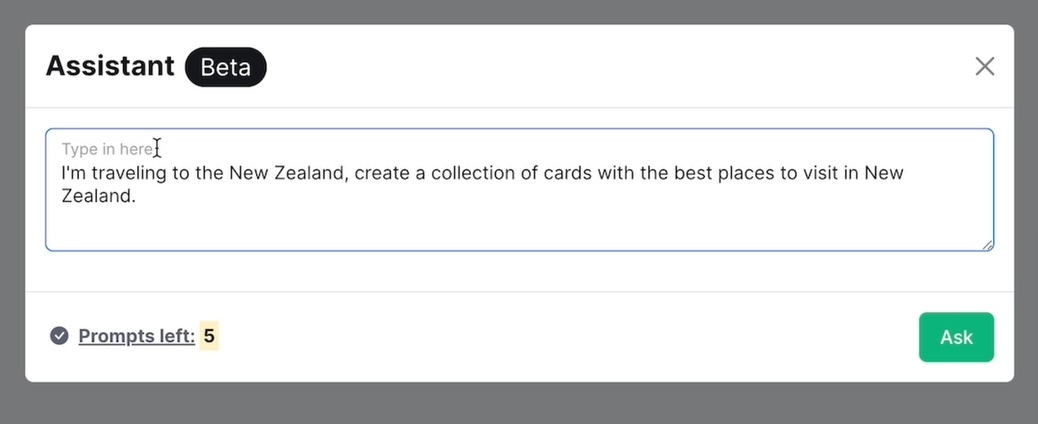Click the "Type in here" placeholder label
This screenshot has width=1038, height=424.
tap(107, 149)
